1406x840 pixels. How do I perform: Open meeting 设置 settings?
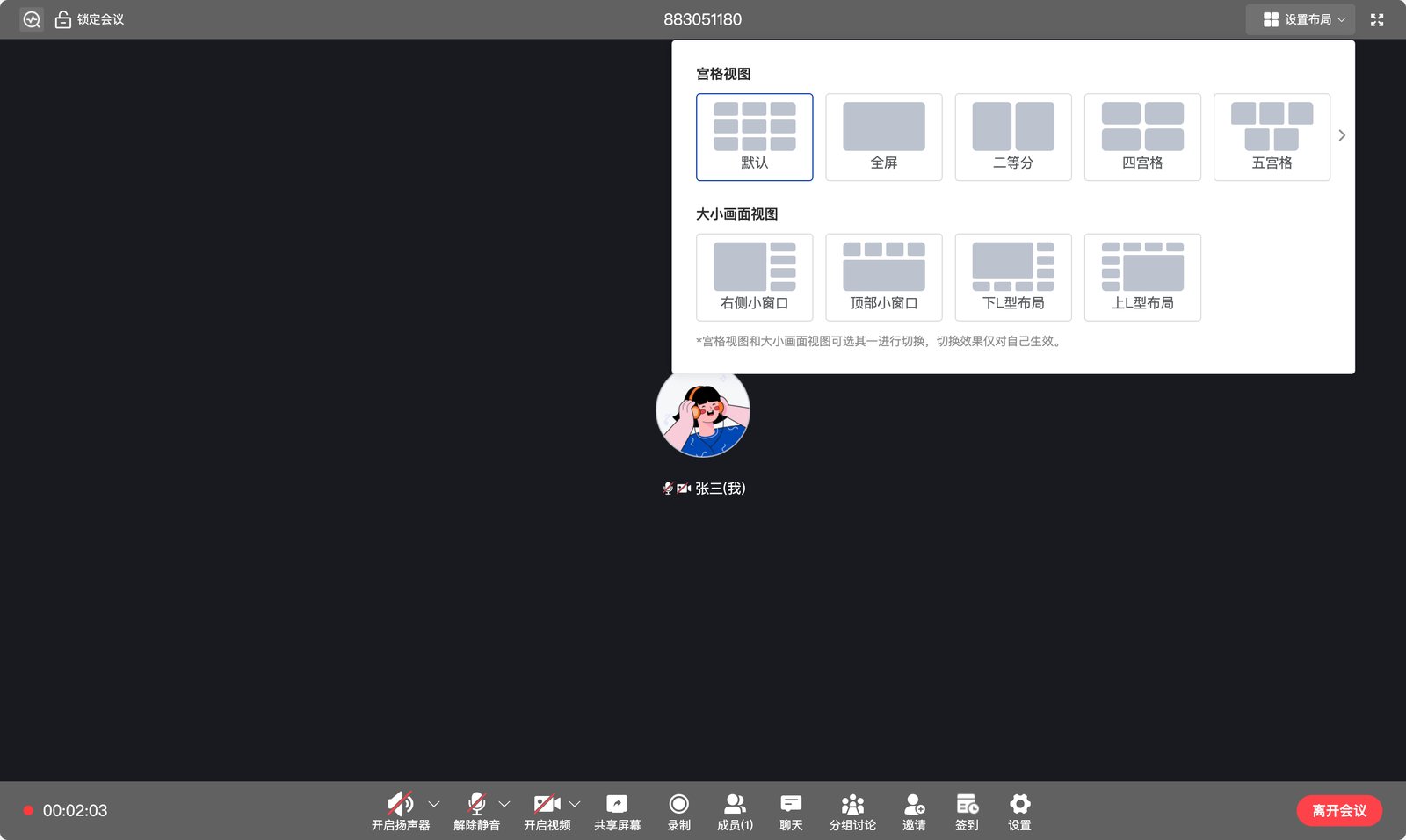point(1019,811)
